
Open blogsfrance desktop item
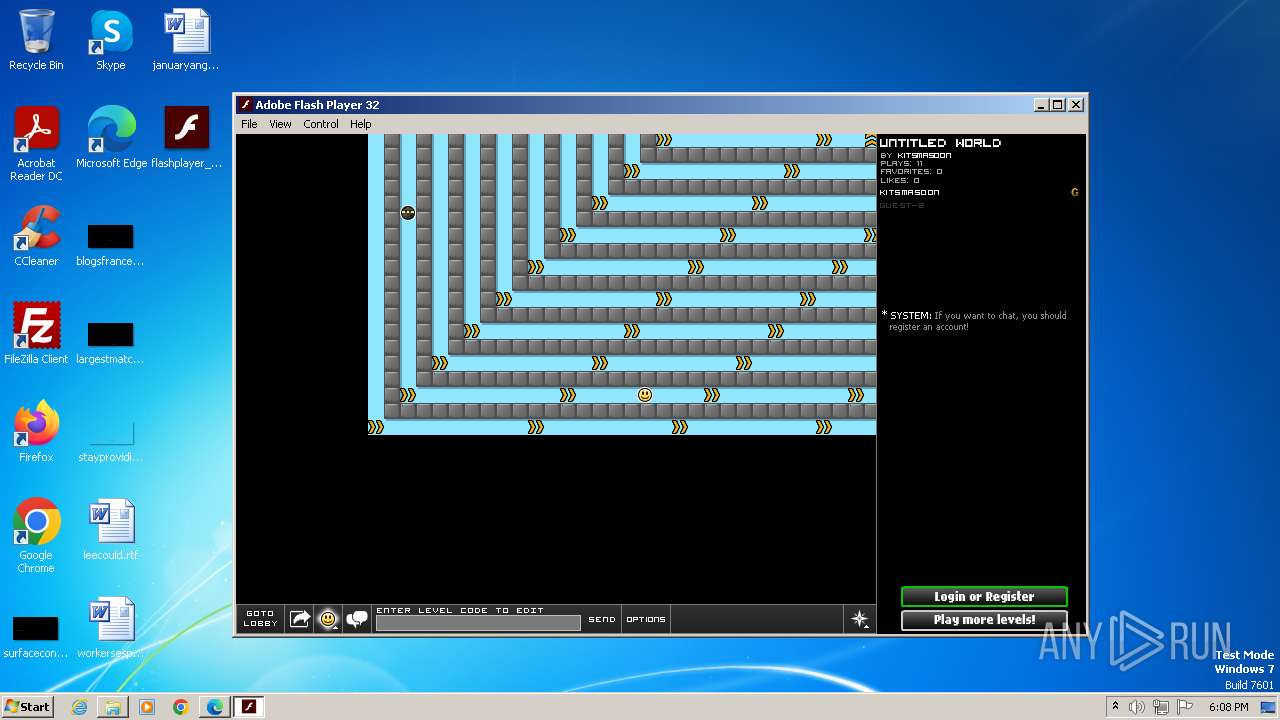click(111, 243)
